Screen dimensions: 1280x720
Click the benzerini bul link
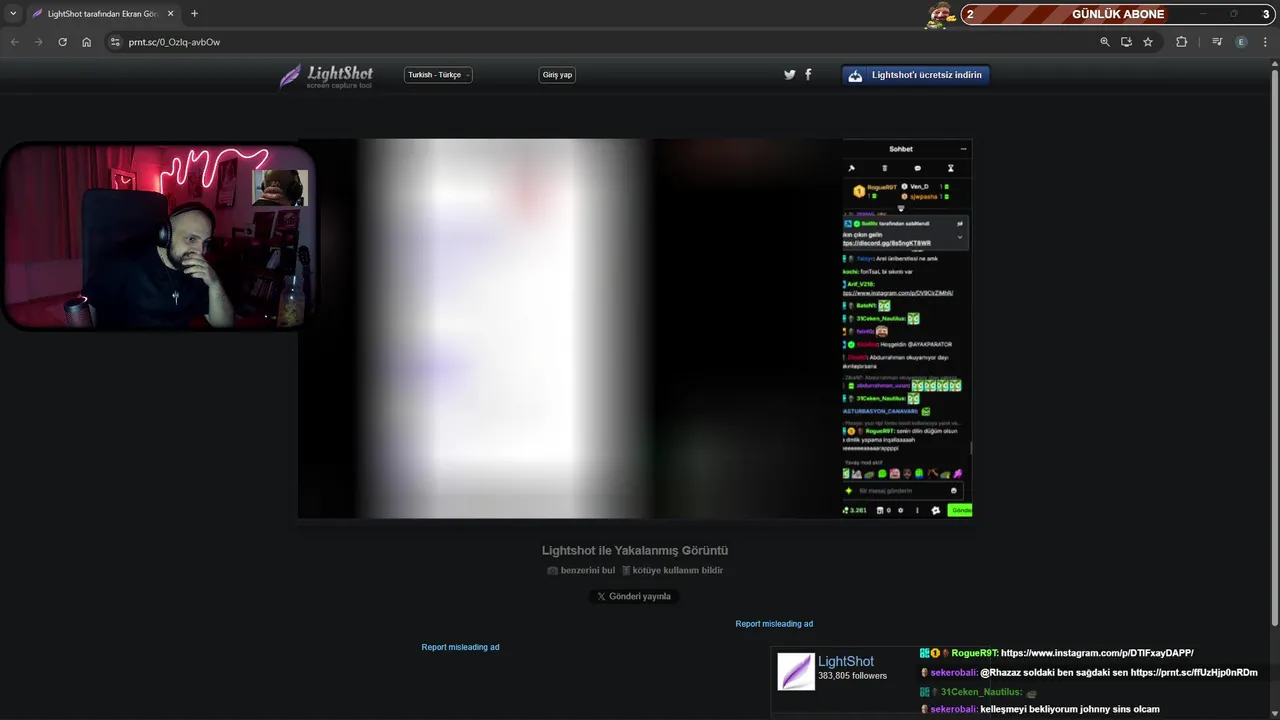click(581, 570)
